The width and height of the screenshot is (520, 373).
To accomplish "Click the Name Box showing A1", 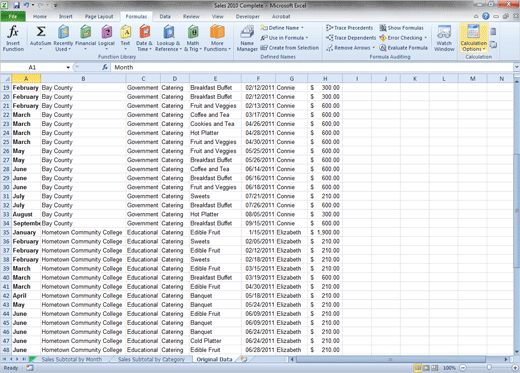I will click(32, 67).
